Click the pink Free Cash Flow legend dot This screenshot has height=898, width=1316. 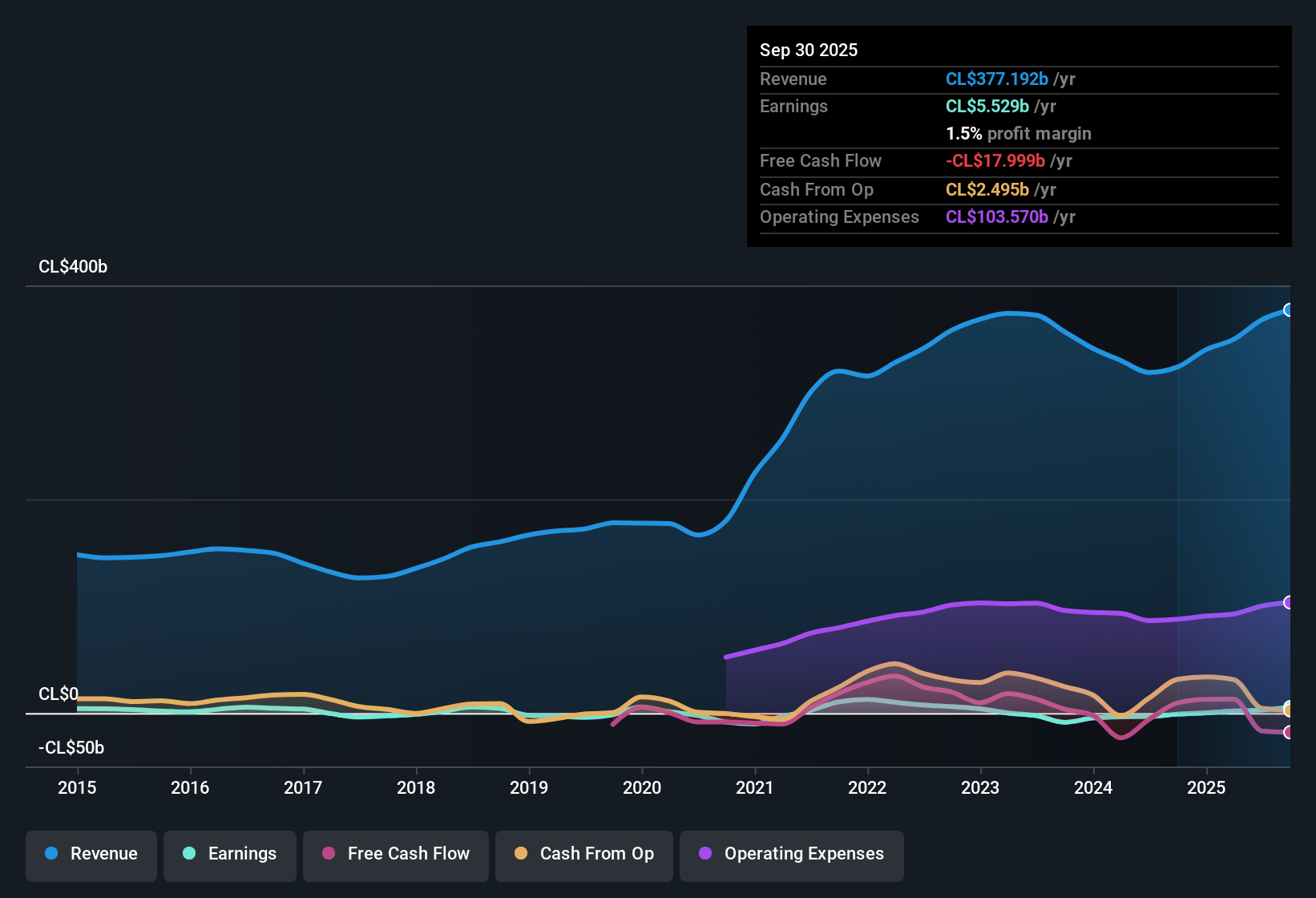coord(327,855)
